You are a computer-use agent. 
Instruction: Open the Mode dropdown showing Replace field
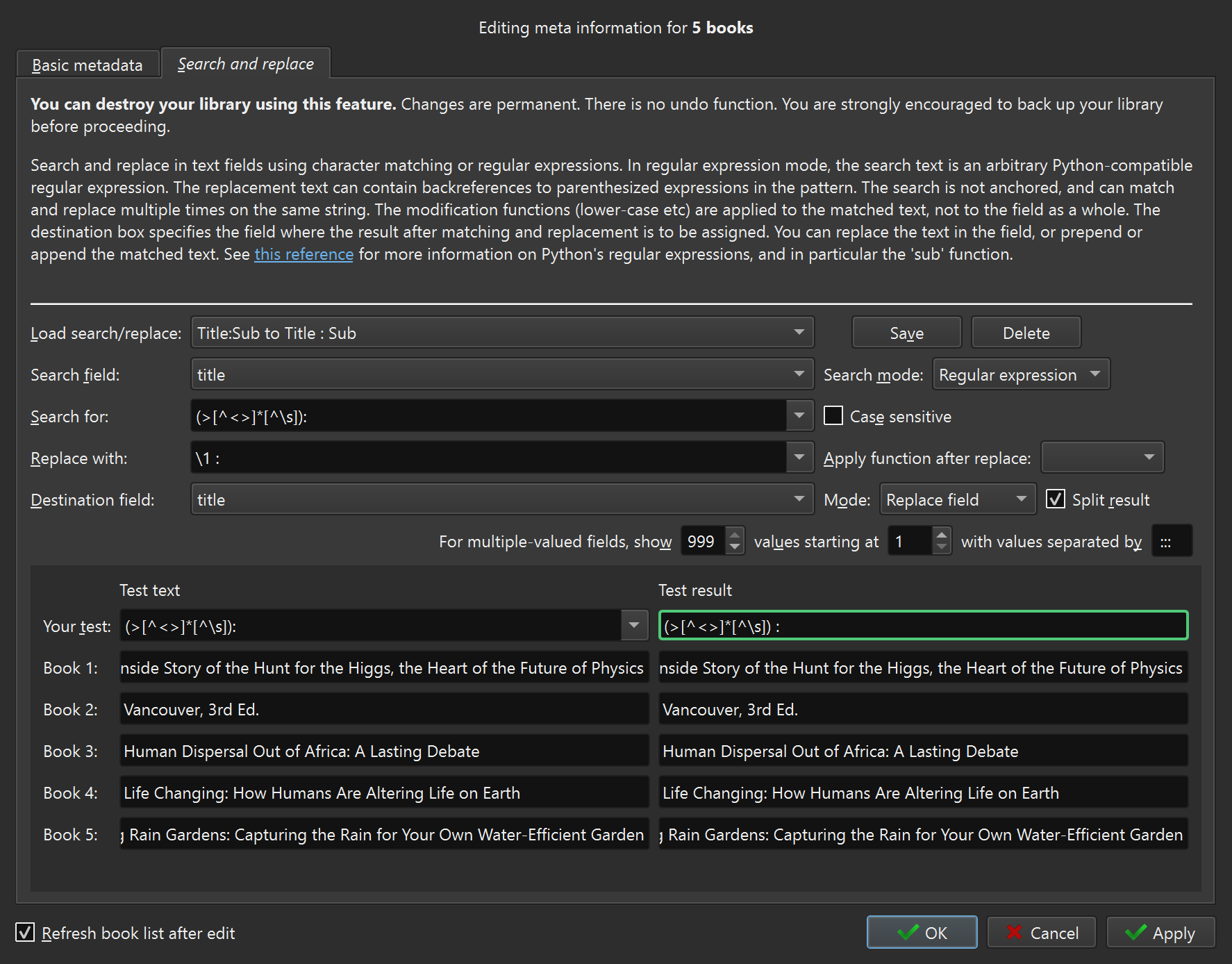tap(958, 500)
